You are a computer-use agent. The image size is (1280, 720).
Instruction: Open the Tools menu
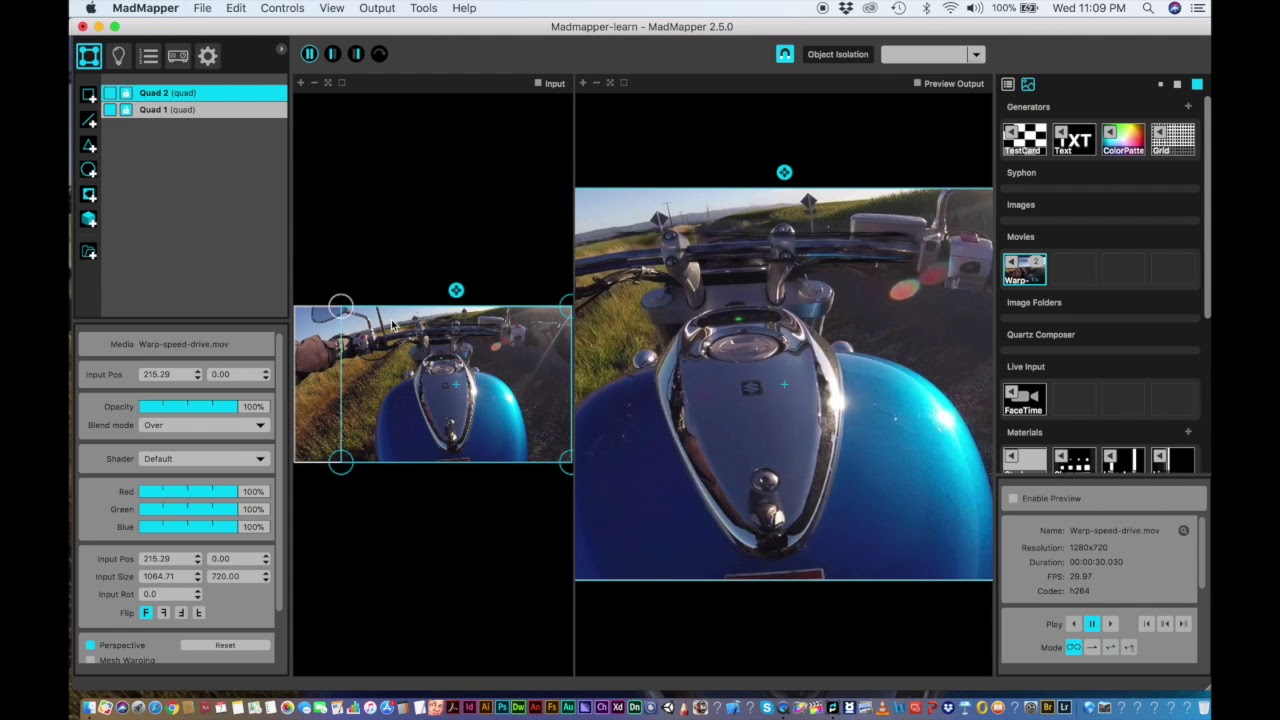424,8
